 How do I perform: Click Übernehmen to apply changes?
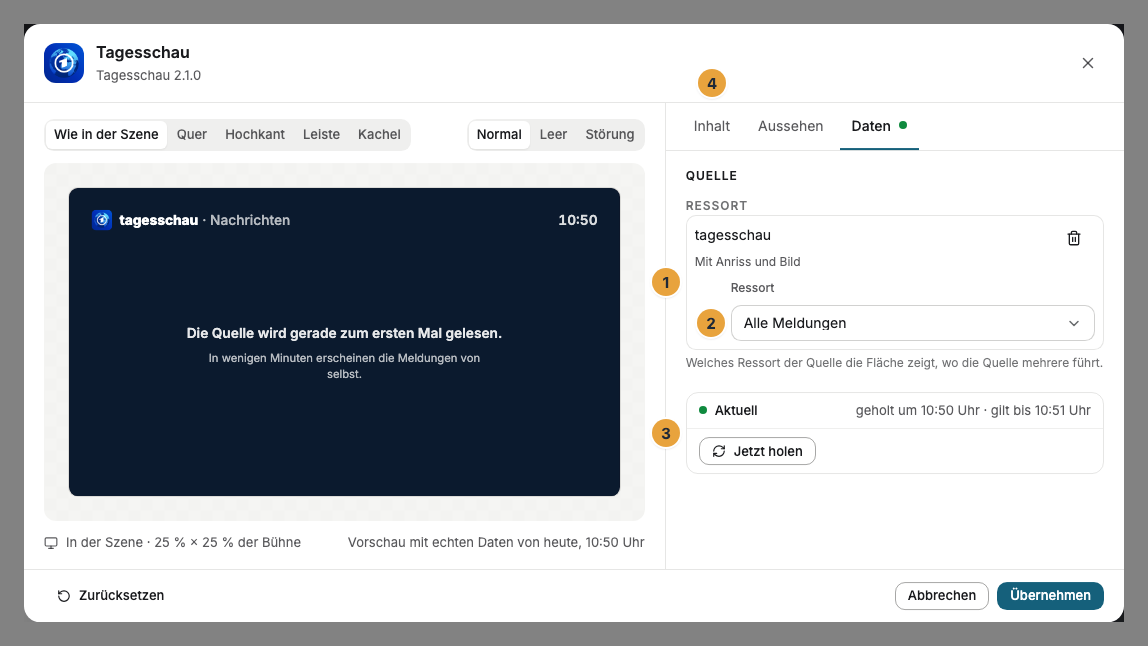[x=1050, y=595]
